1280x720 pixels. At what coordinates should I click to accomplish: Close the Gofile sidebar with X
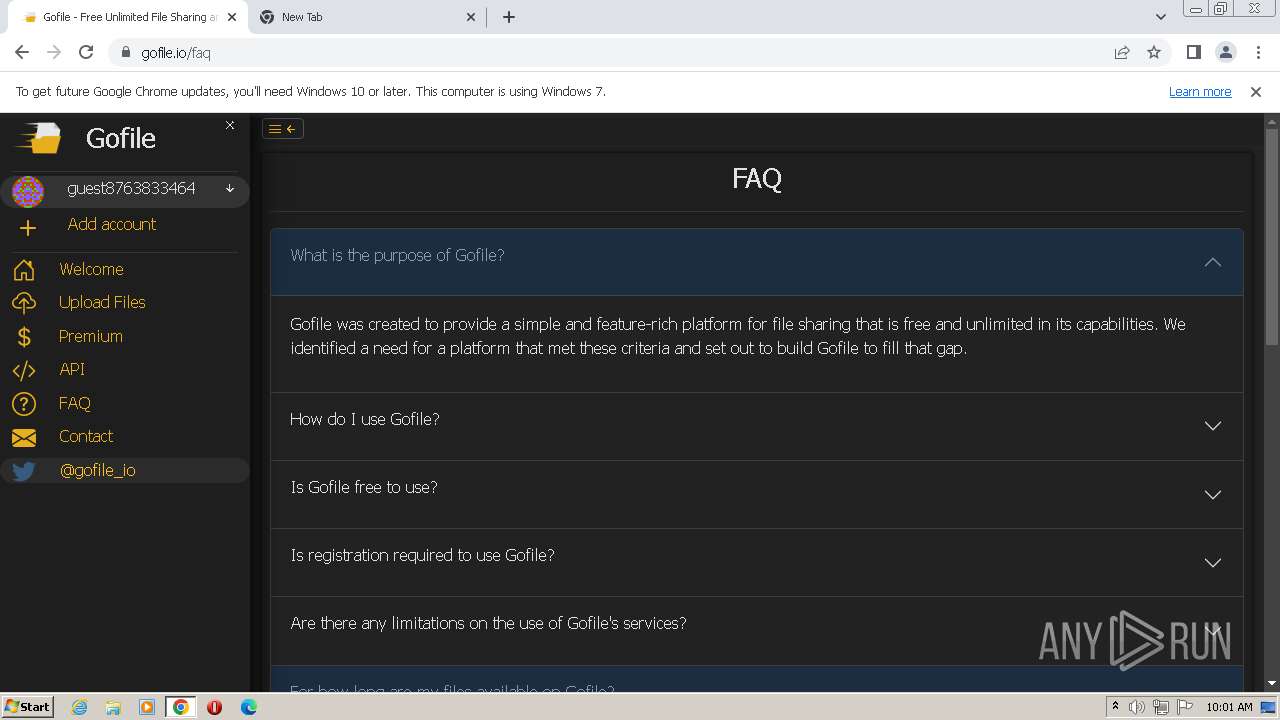[230, 125]
